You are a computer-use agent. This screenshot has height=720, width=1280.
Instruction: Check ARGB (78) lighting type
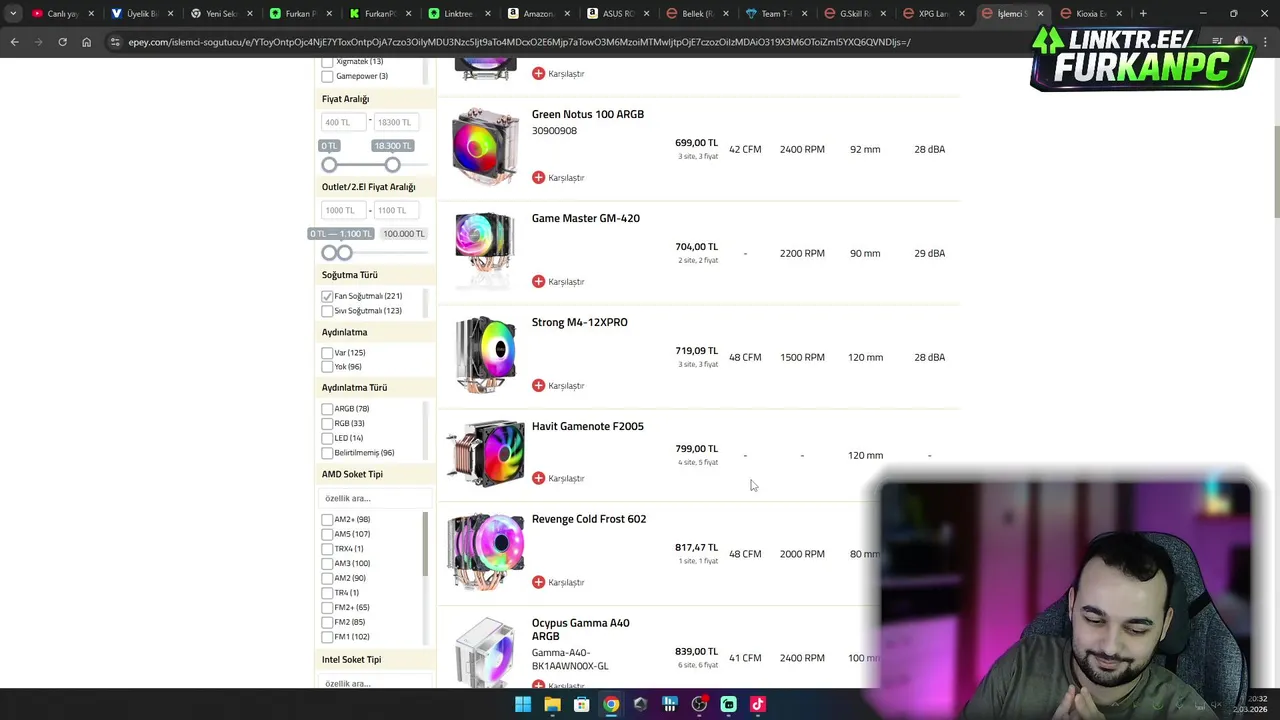327,409
